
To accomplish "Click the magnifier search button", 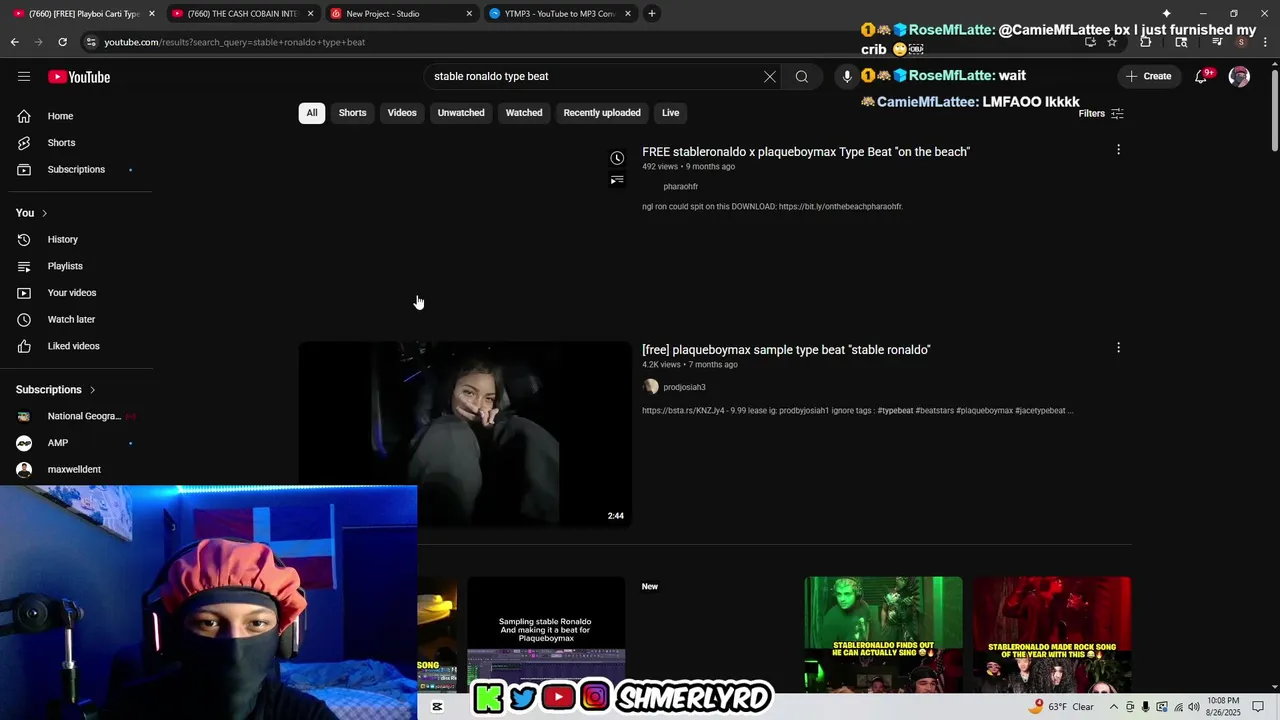I will click(802, 76).
